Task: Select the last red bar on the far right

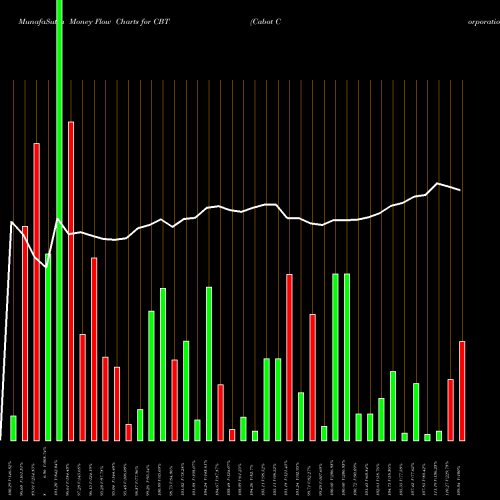Action: coord(462,391)
